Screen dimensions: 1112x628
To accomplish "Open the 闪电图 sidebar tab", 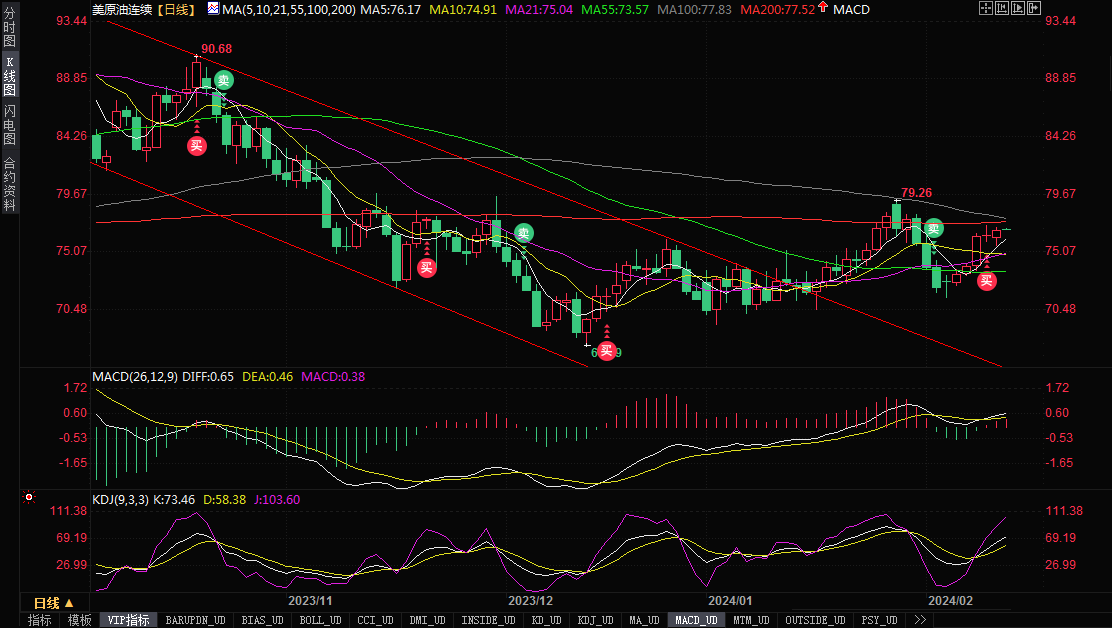I will pyautogui.click(x=9, y=125).
